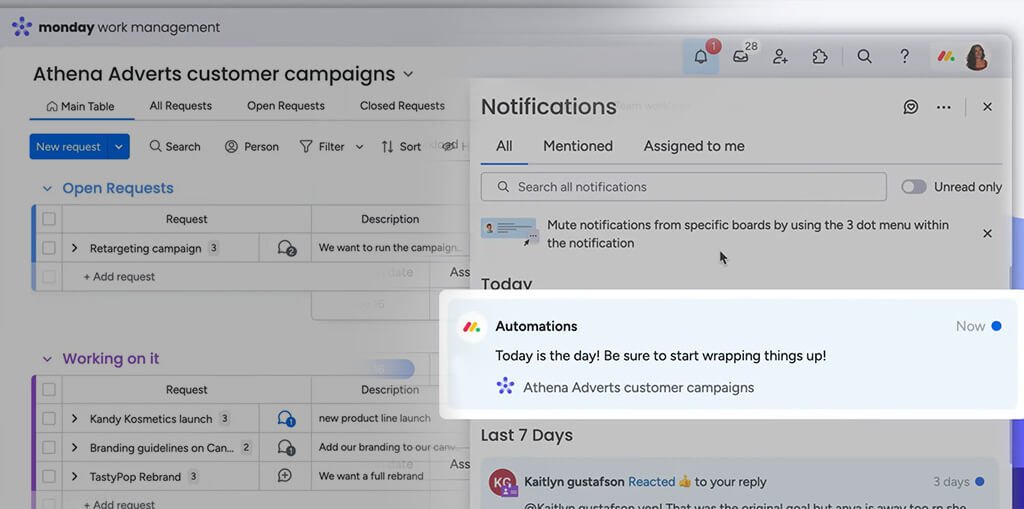Click the TastyPop Rebrand description cell
Image resolution: width=1024 pixels, height=509 pixels.
pos(390,476)
